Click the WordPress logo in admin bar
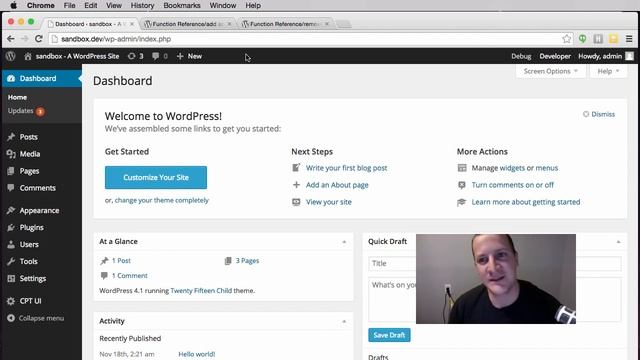Image resolution: width=640 pixels, height=360 pixels. coord(11,56)
